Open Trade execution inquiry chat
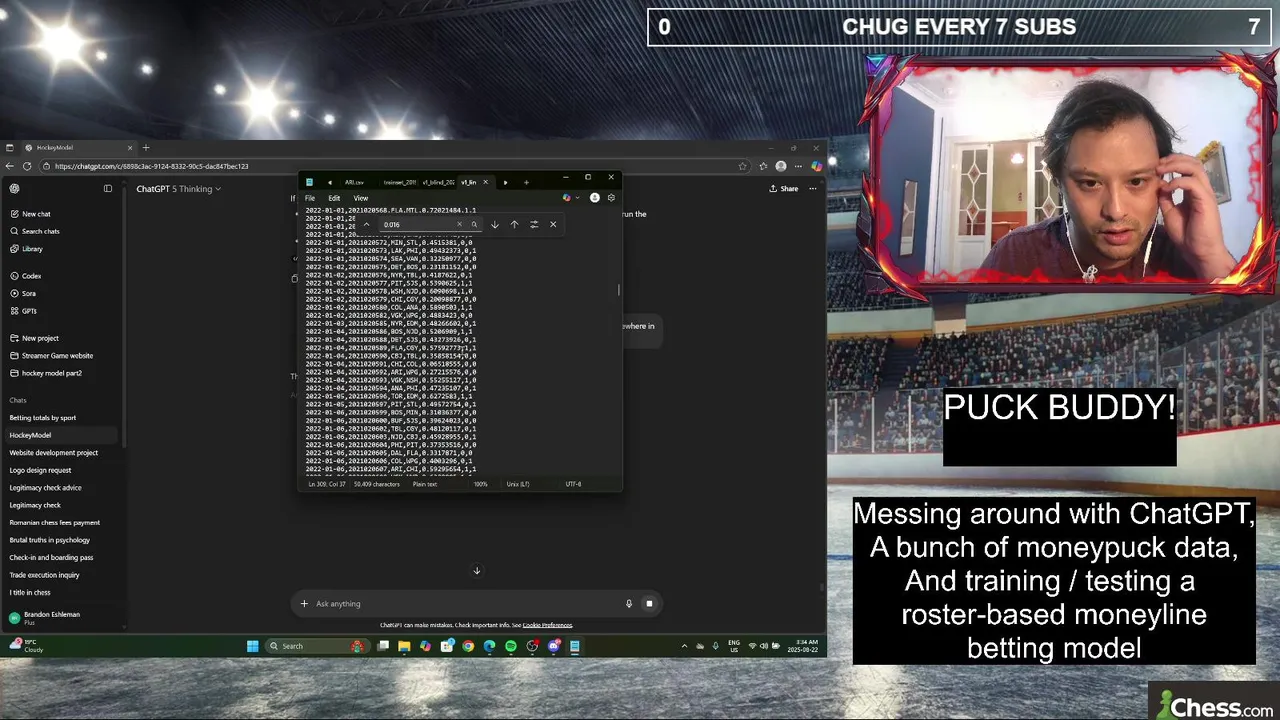Image resolution: width=1280 pixels, height=720 pixels. 44,575
